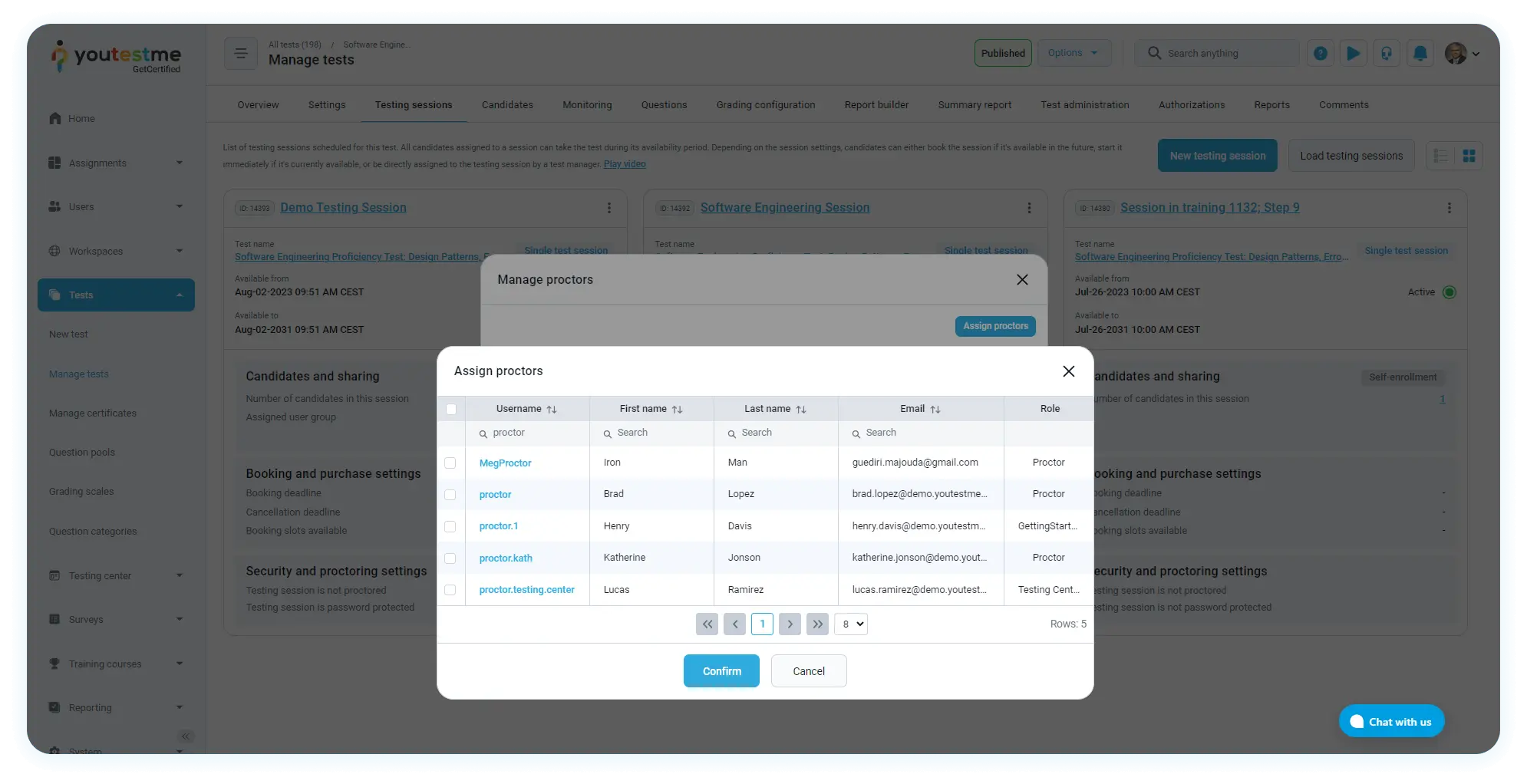Select the proctor.kath row checkbox
Screen dimensions: 1527x784
[x=450, y=558]
